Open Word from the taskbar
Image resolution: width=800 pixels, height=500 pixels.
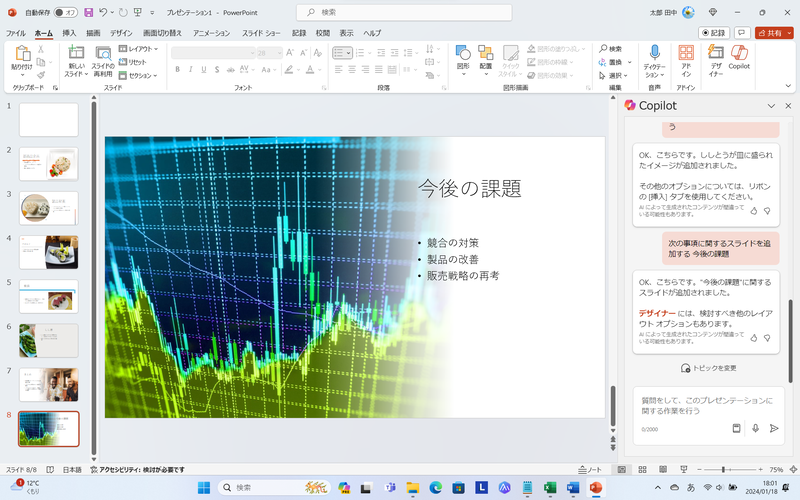(x=572, y=488)
